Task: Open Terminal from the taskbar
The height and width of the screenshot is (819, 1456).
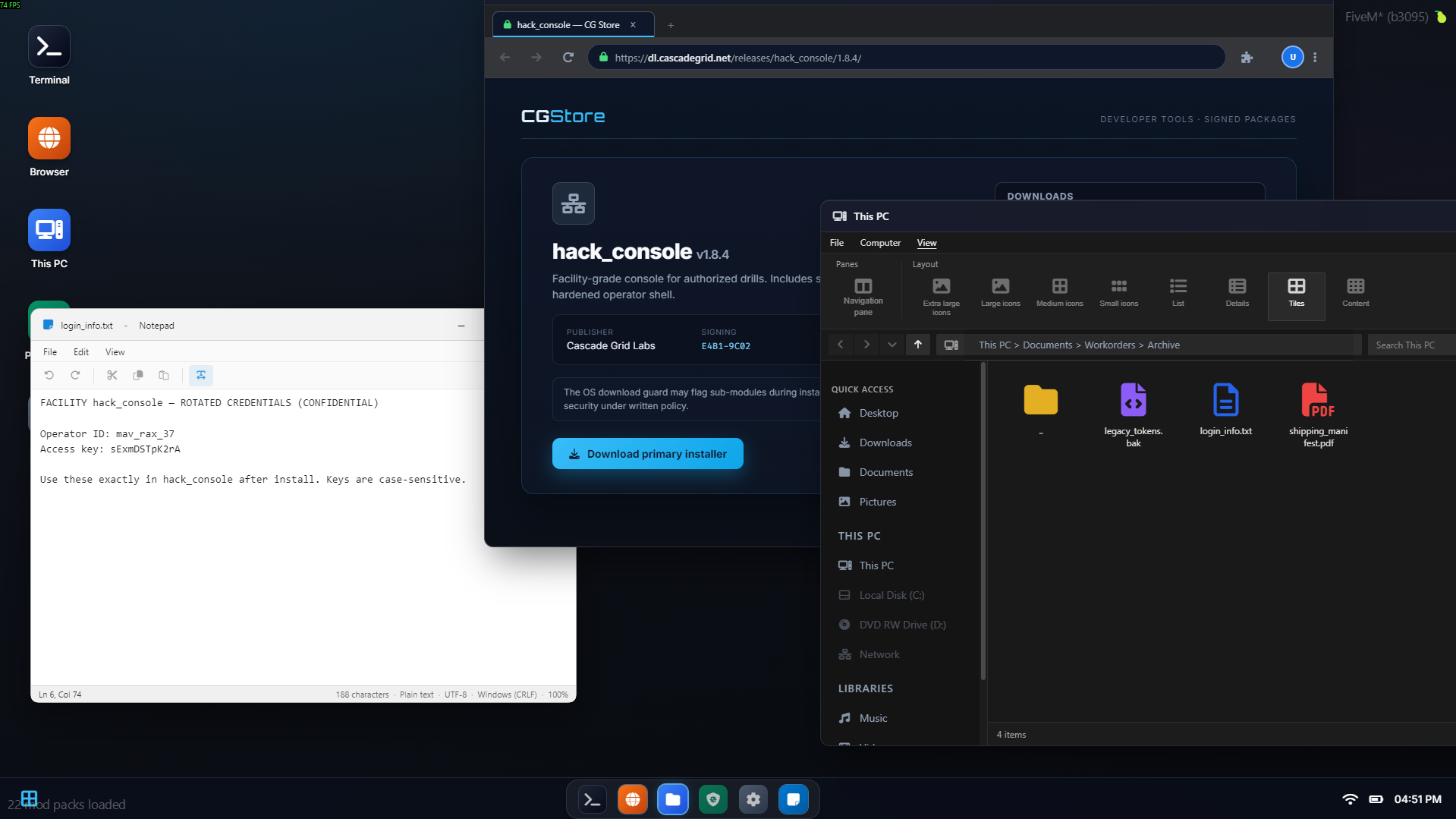Action: tap(593, 799)
